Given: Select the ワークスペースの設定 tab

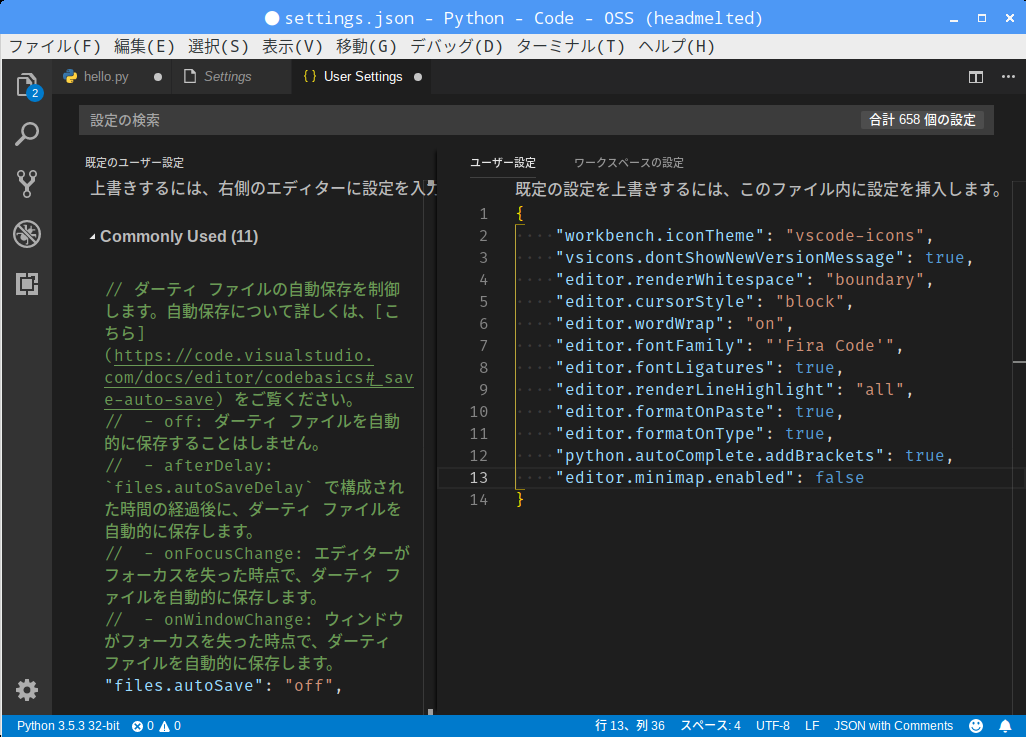Looking at the screenshot, I should point(628,163).
